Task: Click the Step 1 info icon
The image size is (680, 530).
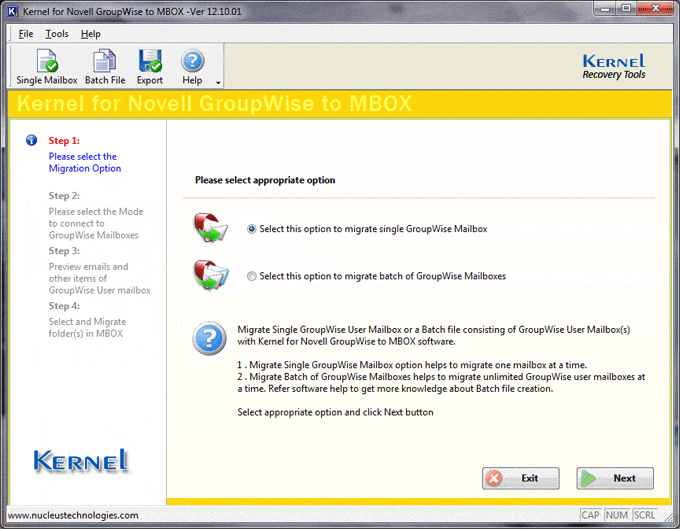Action: pyautogui.click(x=31, y=140)
